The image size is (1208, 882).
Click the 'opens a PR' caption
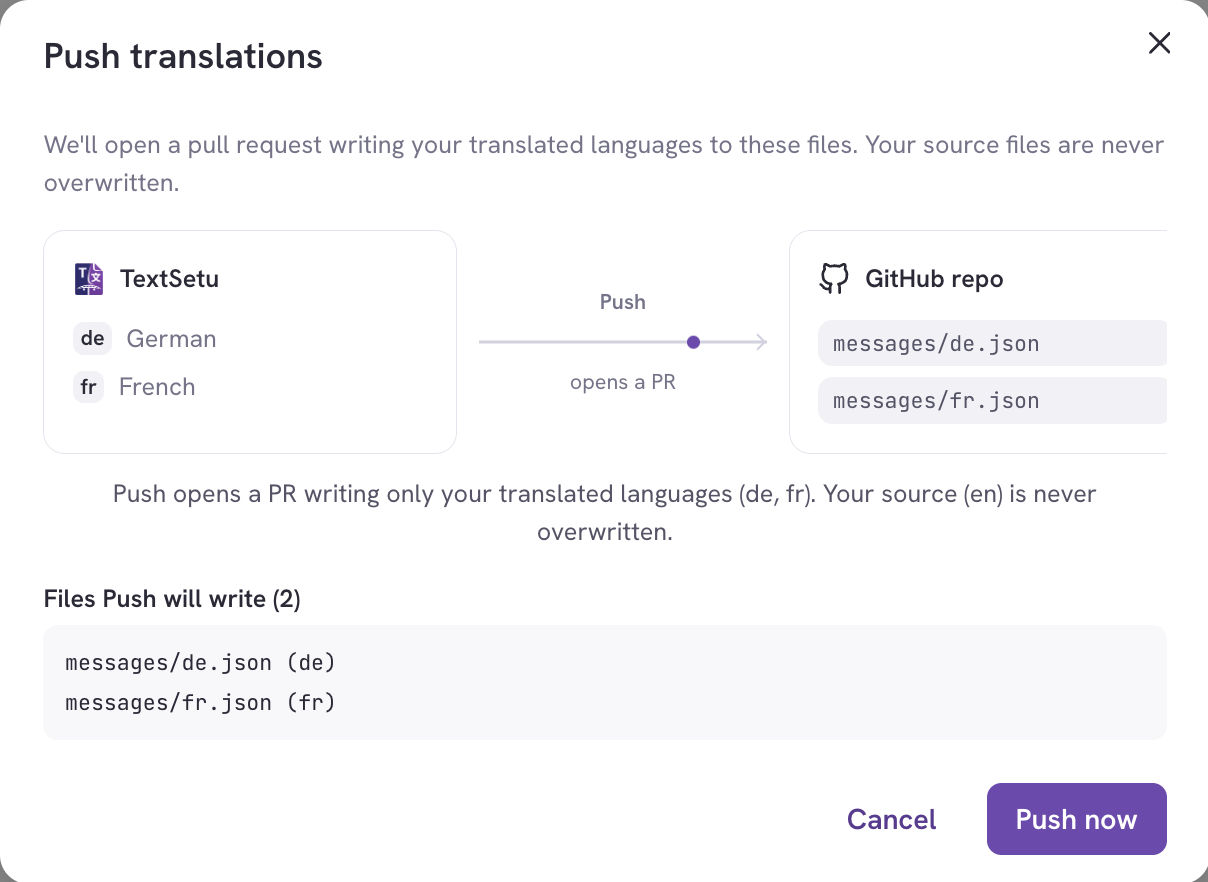point(622,382)
